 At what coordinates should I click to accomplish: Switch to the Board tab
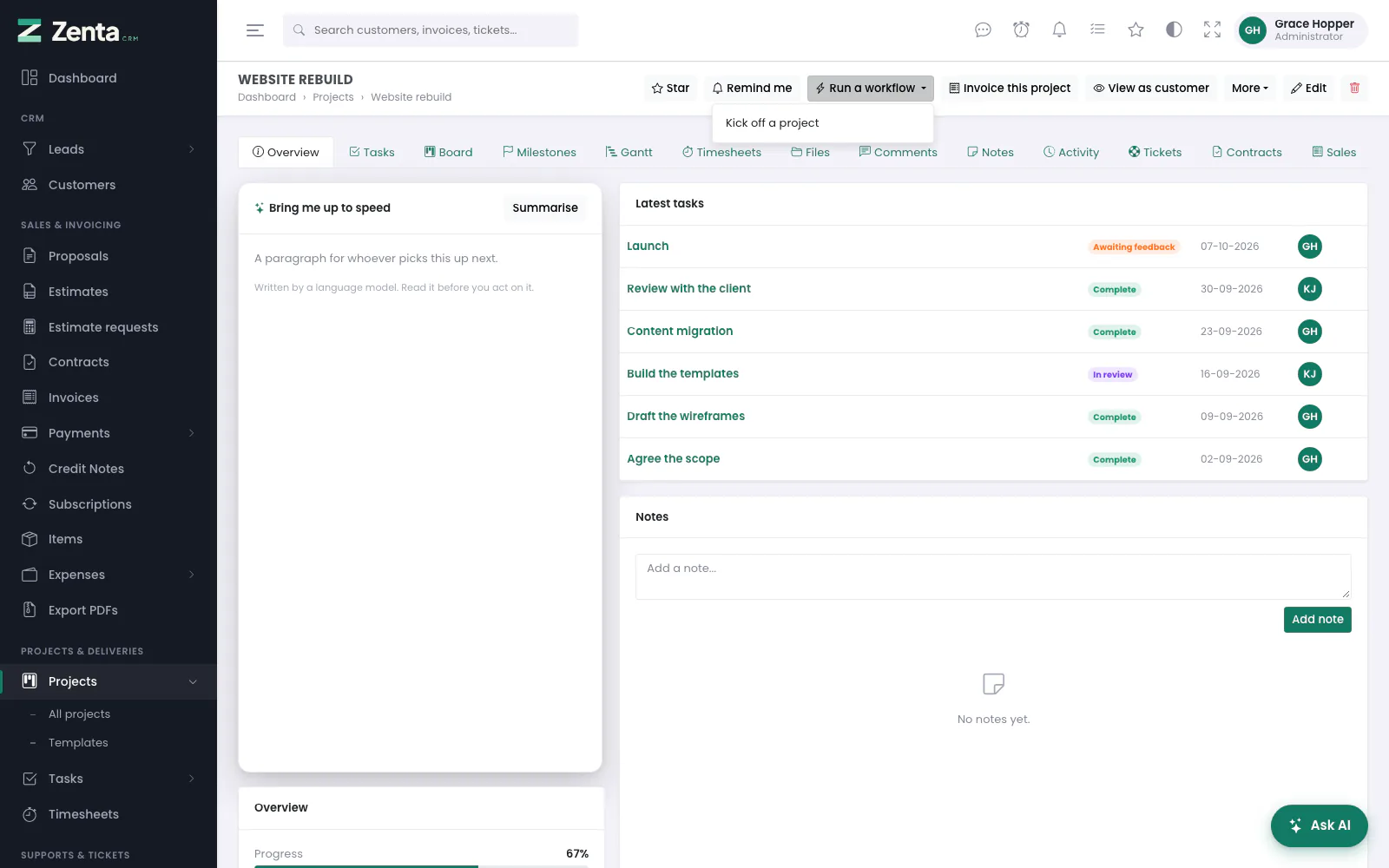448,152
